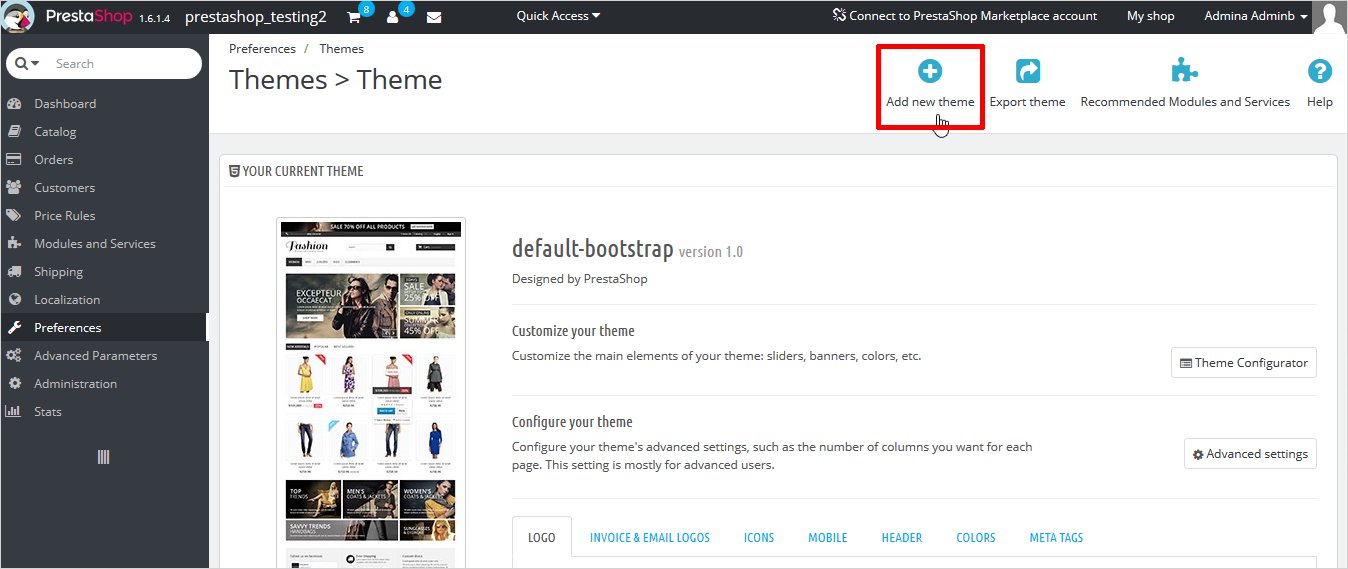
Task: Open the shopping cart orders notification icon
Action: (x=354, y=17)
